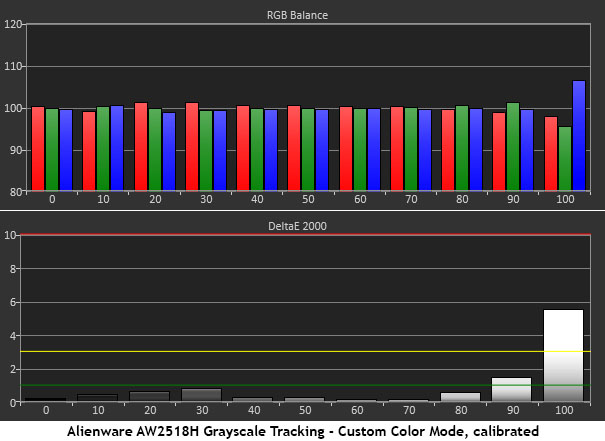Choose the 90 label on DeltaE x-axis
Viewport: 605px width, 441px height.
tap(513, 410)
